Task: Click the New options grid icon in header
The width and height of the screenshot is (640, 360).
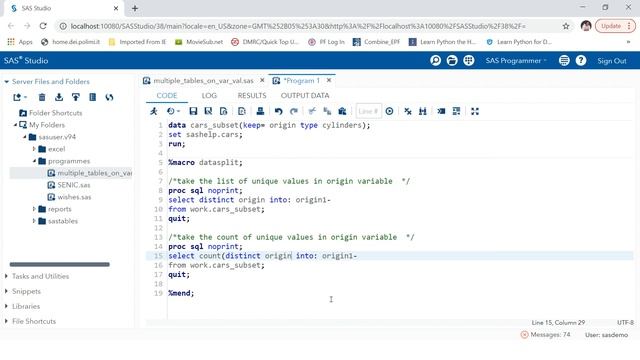Action: coord(469,60)
